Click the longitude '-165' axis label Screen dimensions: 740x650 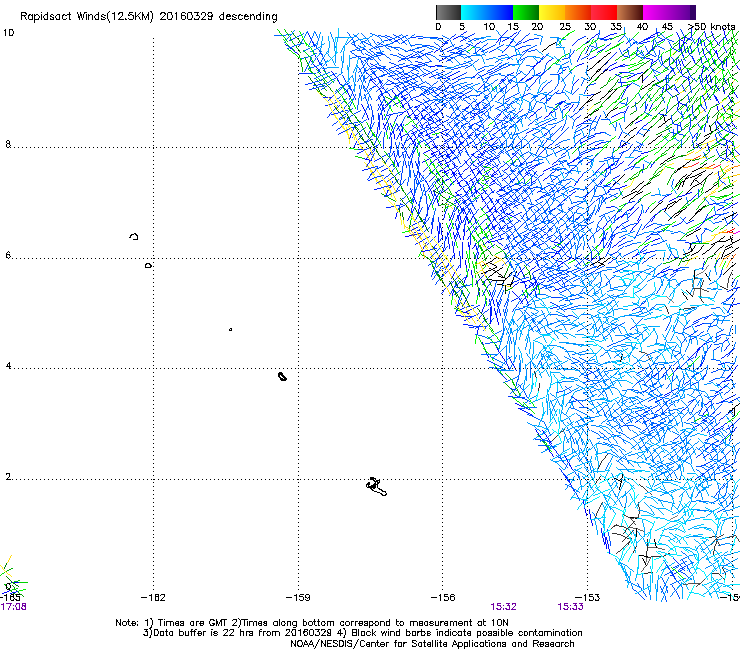10,598
